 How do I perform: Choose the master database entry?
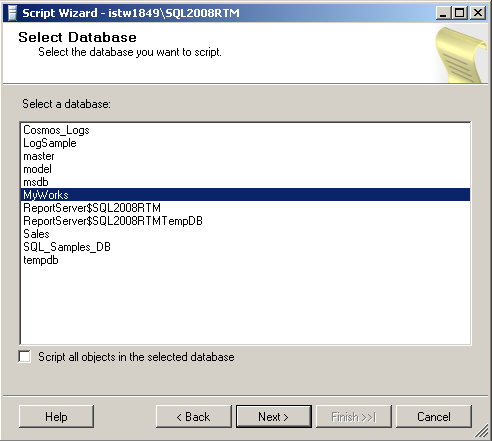point(245,156)
